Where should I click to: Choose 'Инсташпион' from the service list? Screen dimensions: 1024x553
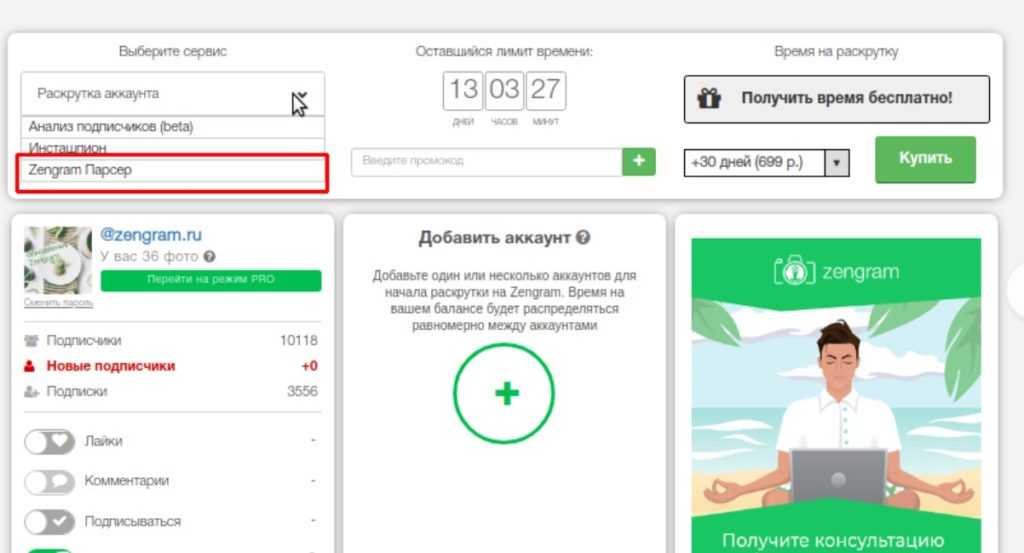coord(172,147)
